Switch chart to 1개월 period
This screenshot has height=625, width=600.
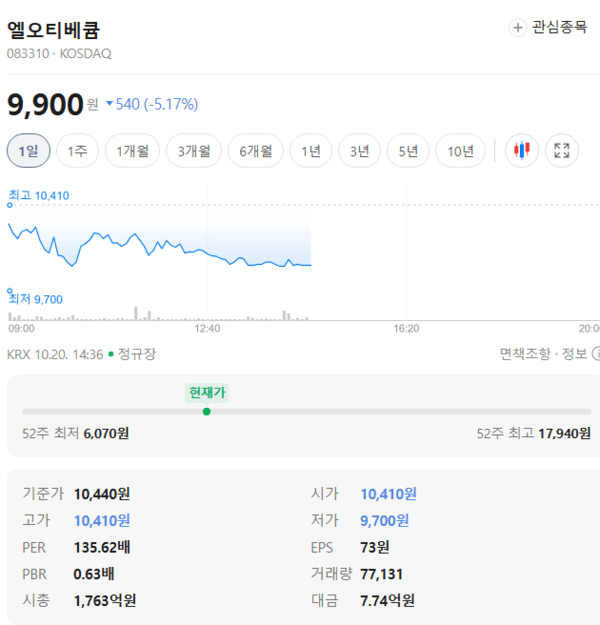pos(132,151)
